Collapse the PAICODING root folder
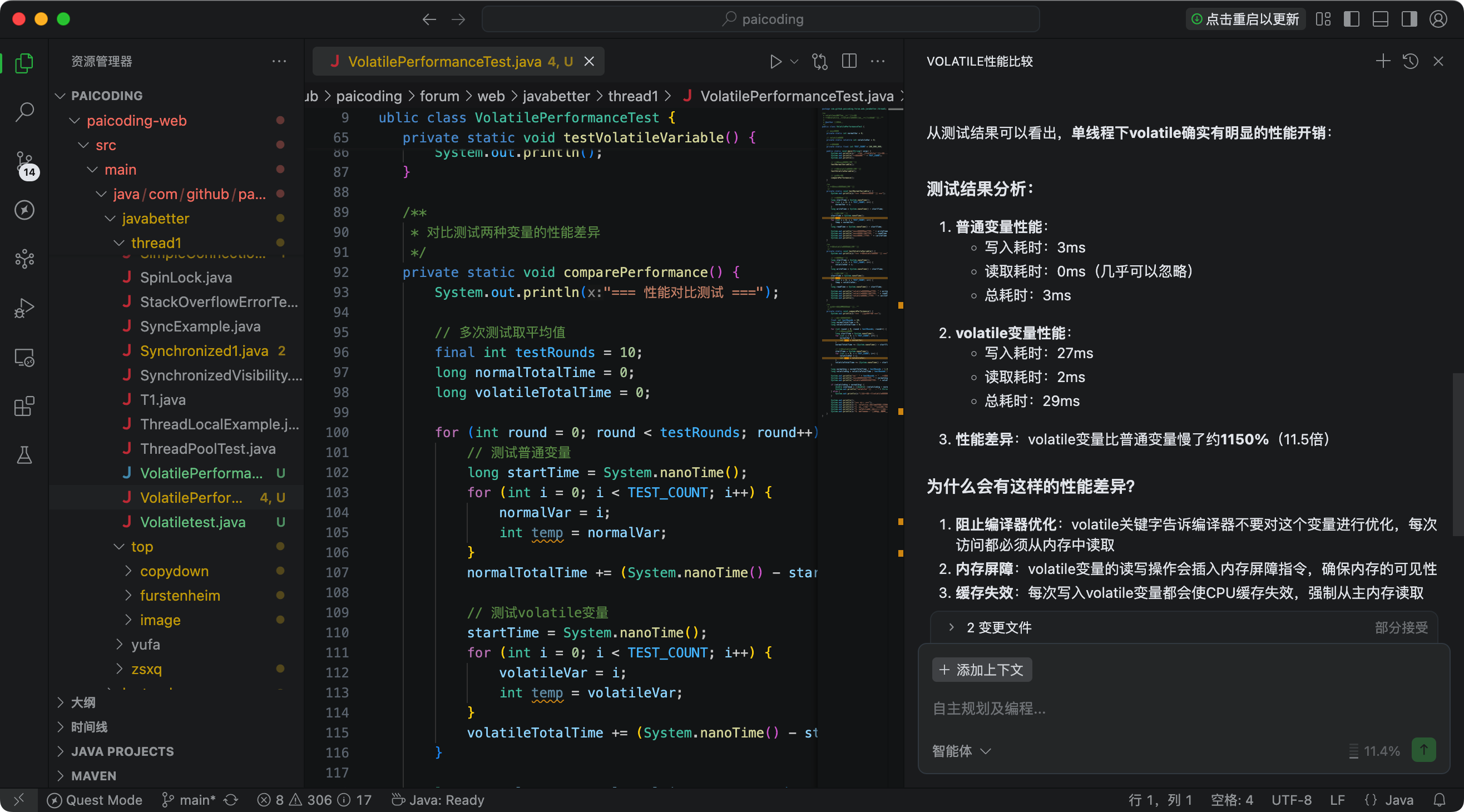1464x812 pixels. click(x=60, y=96)
